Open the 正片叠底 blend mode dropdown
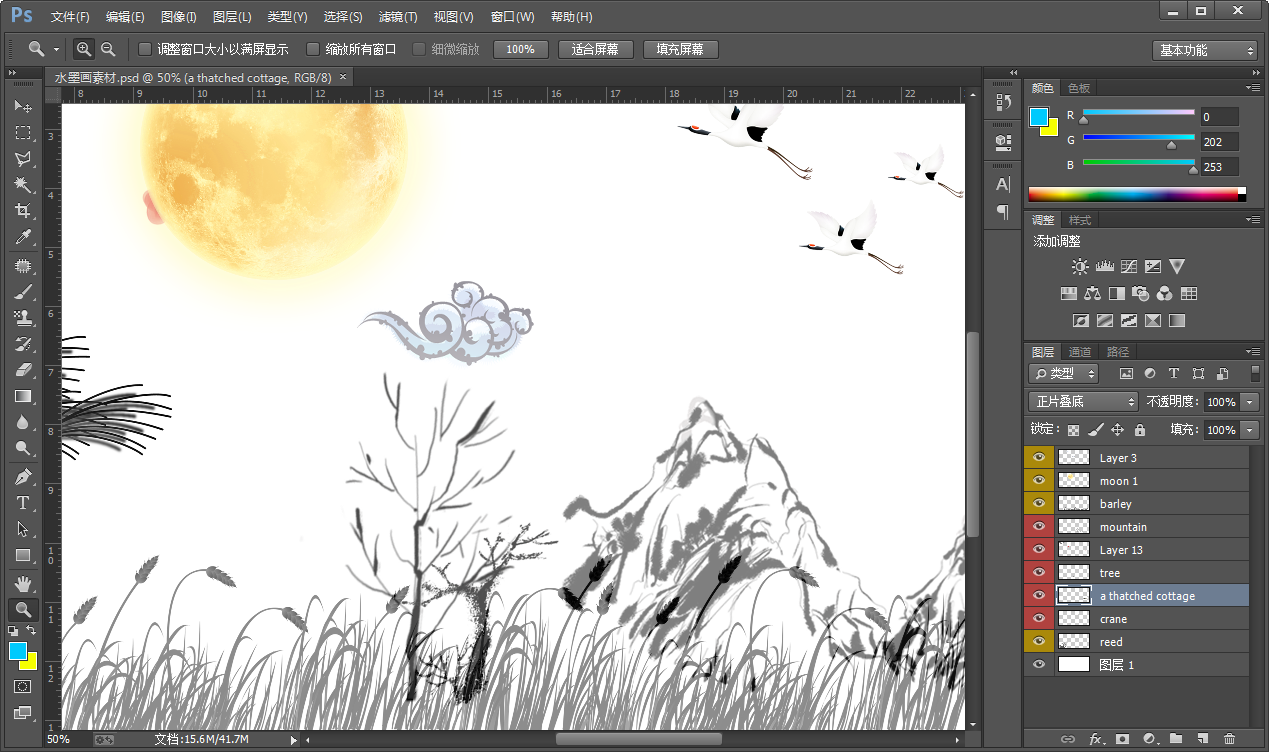This screenshot has width=1269, height=752. (x=1084, y=401)
